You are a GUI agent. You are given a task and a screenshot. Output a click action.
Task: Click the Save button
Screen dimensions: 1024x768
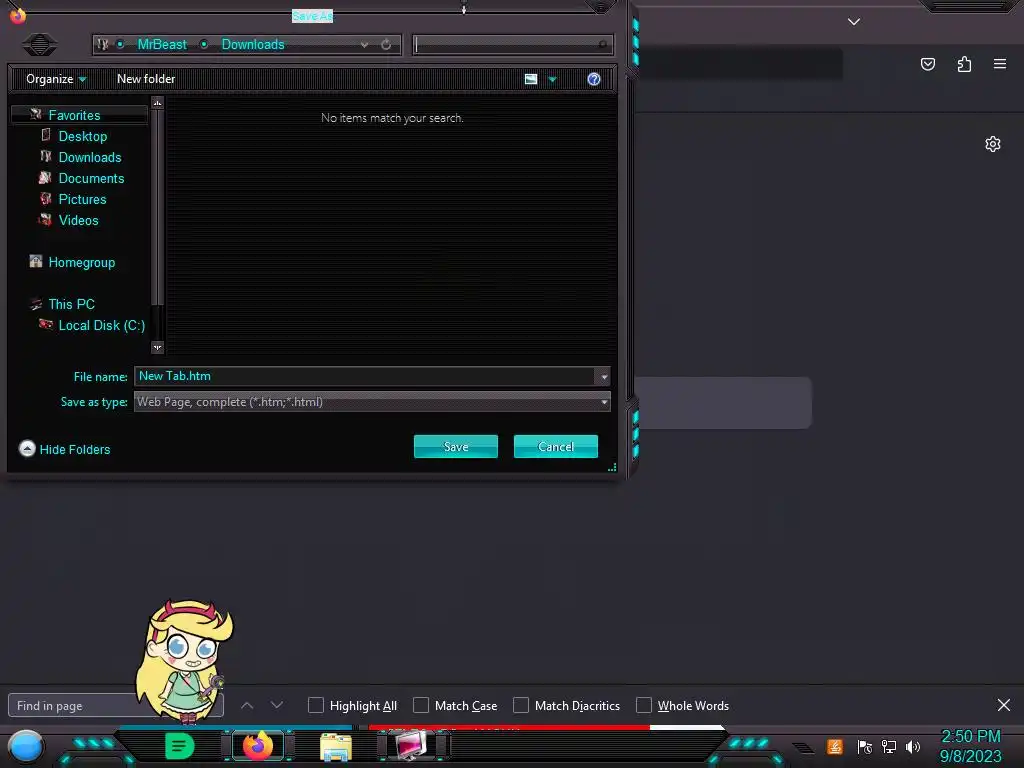point(456,447)
